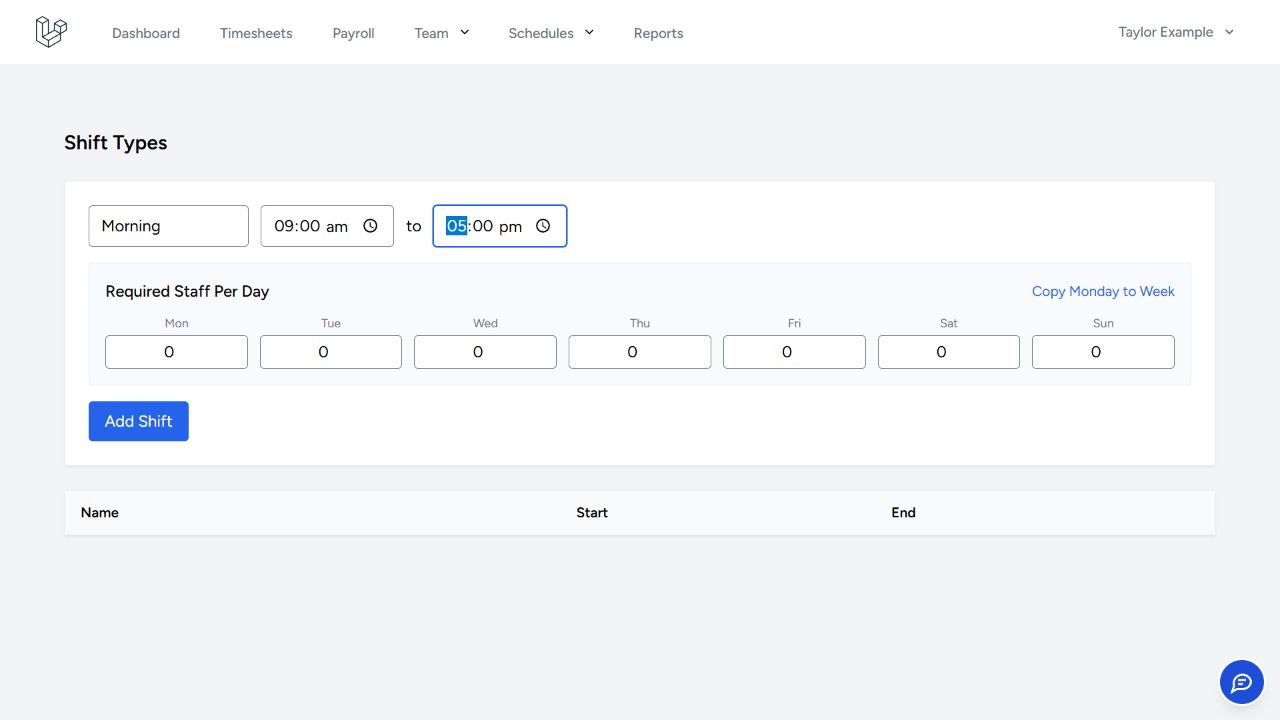Image resolution: width=1280 pixels, height=720 pixels.
Task: Focus the Thu required staff field
Action: point(640,352)
